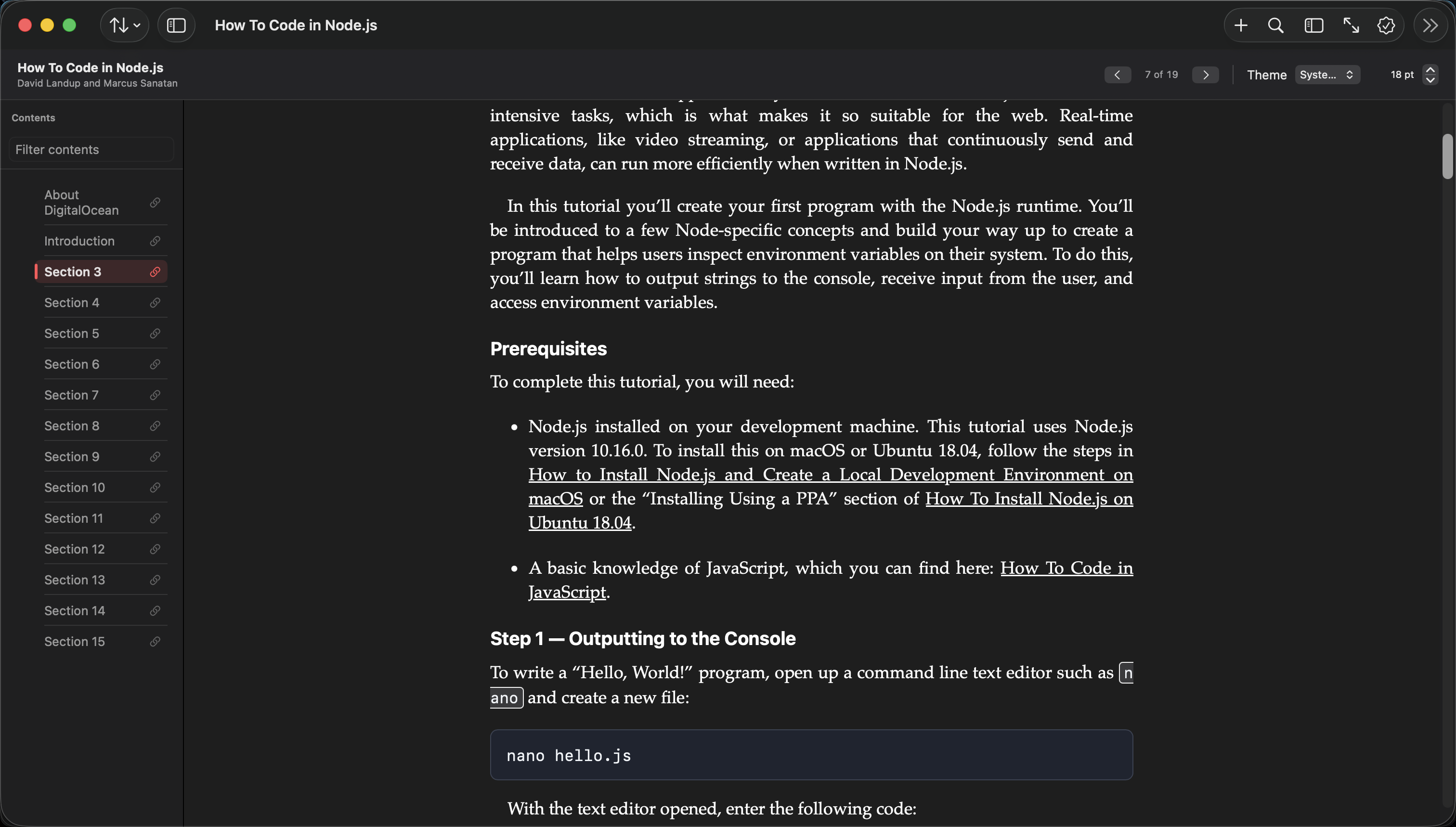Click the Prerequisites heading
The width and height of the screenshot is (1456, 827).
pyautogui.click(x=548, y=349)
